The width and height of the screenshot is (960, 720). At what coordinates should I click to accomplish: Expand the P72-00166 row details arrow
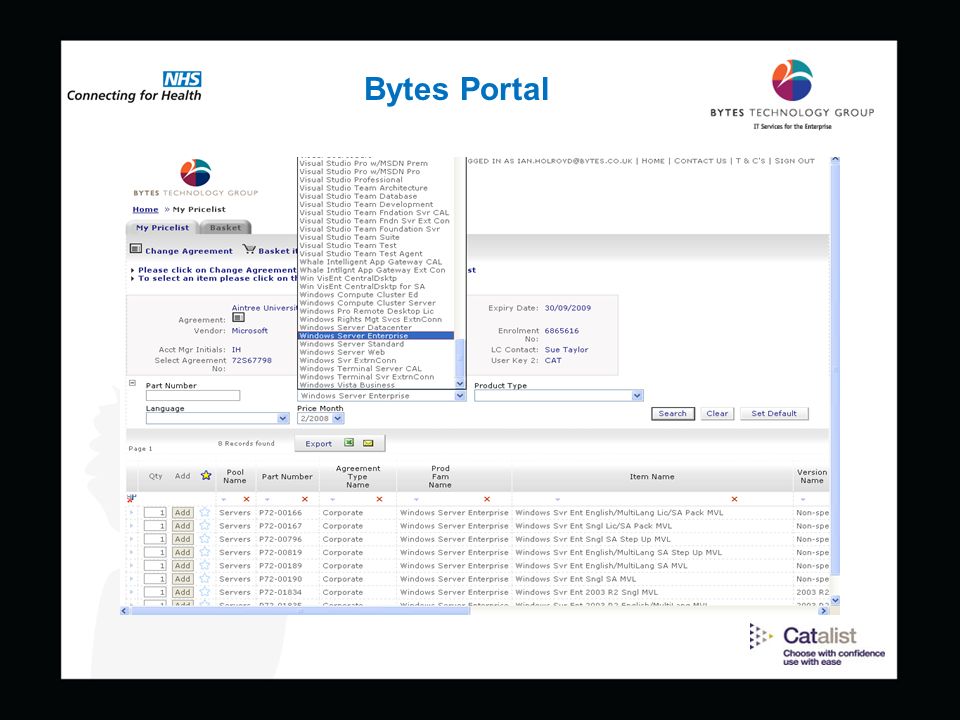pos(132,512)
